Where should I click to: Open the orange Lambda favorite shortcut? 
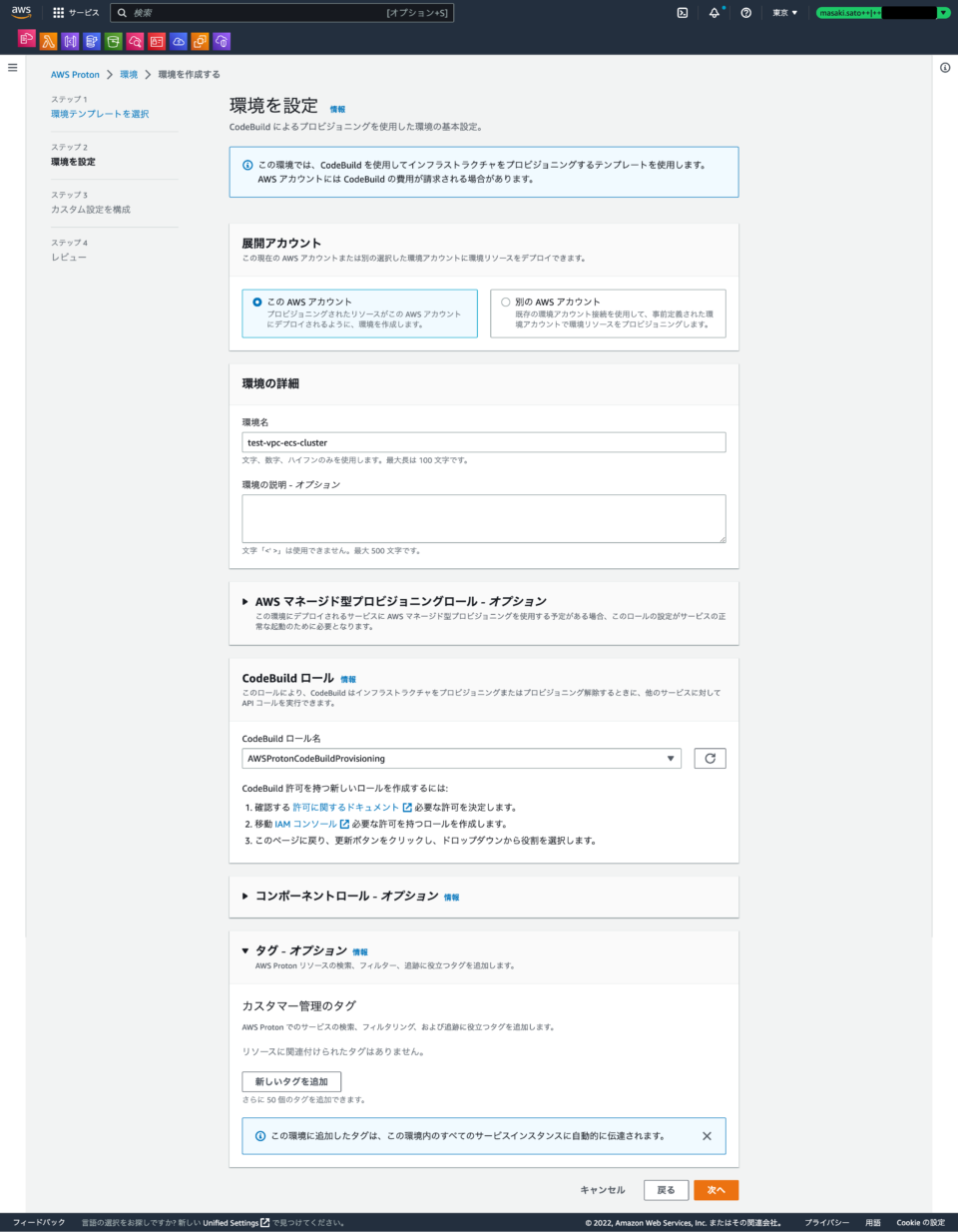49,41
